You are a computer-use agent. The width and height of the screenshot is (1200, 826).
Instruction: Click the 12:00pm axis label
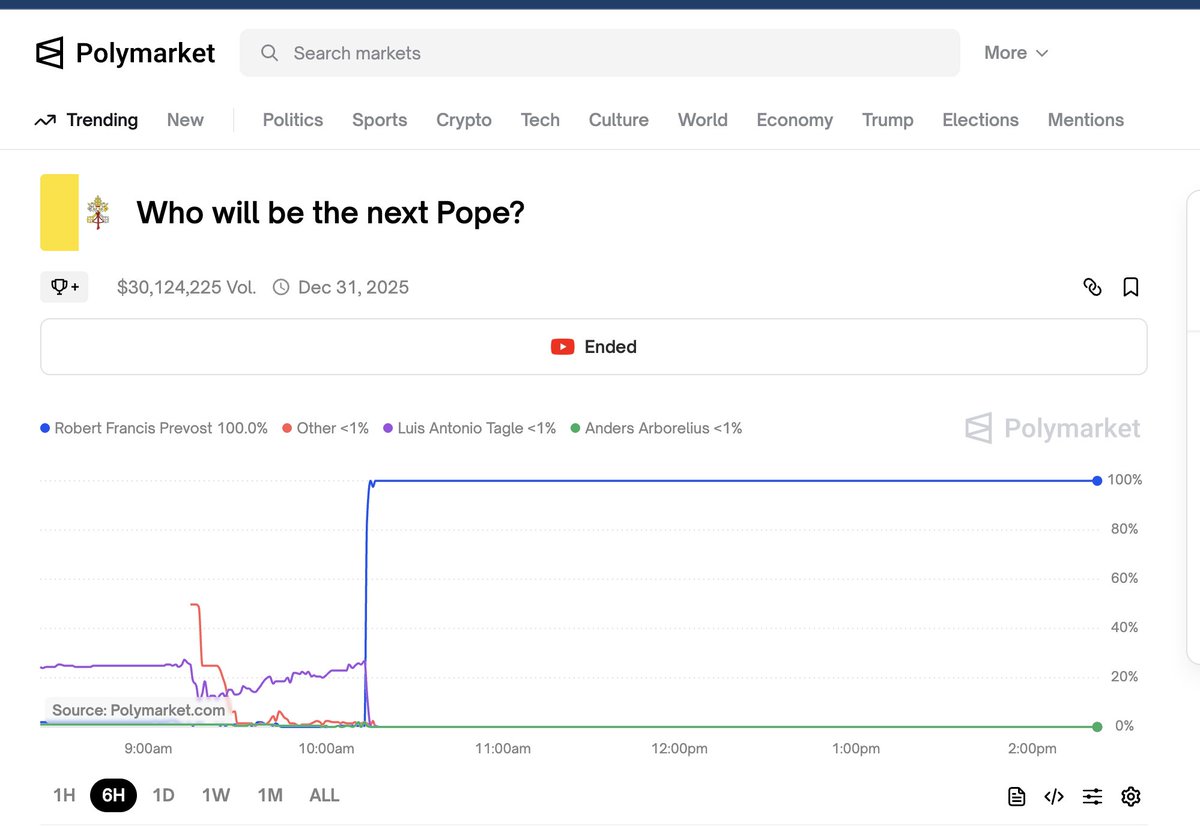(x=679, y=749)
